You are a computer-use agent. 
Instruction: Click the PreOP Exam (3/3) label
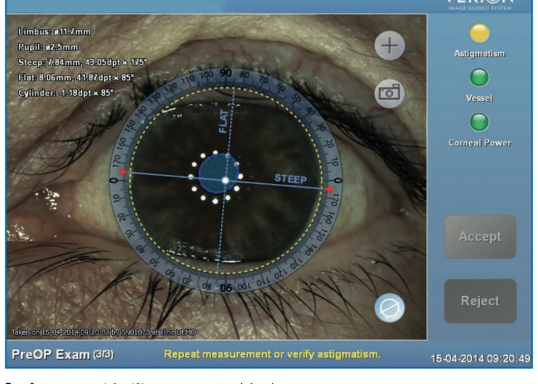pos(62,354)
